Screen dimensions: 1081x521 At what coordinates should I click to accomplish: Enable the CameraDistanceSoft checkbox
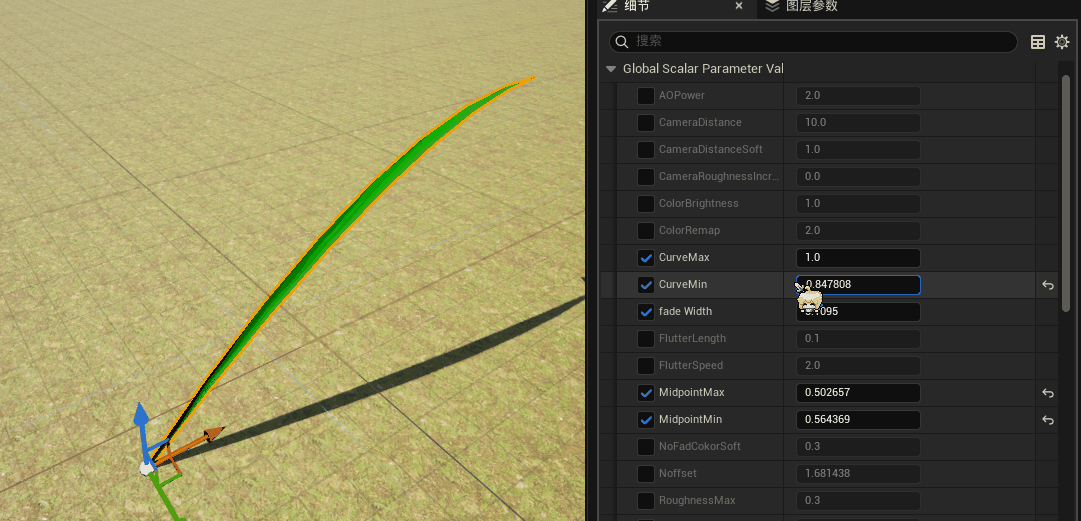click(x=646, y=150)
